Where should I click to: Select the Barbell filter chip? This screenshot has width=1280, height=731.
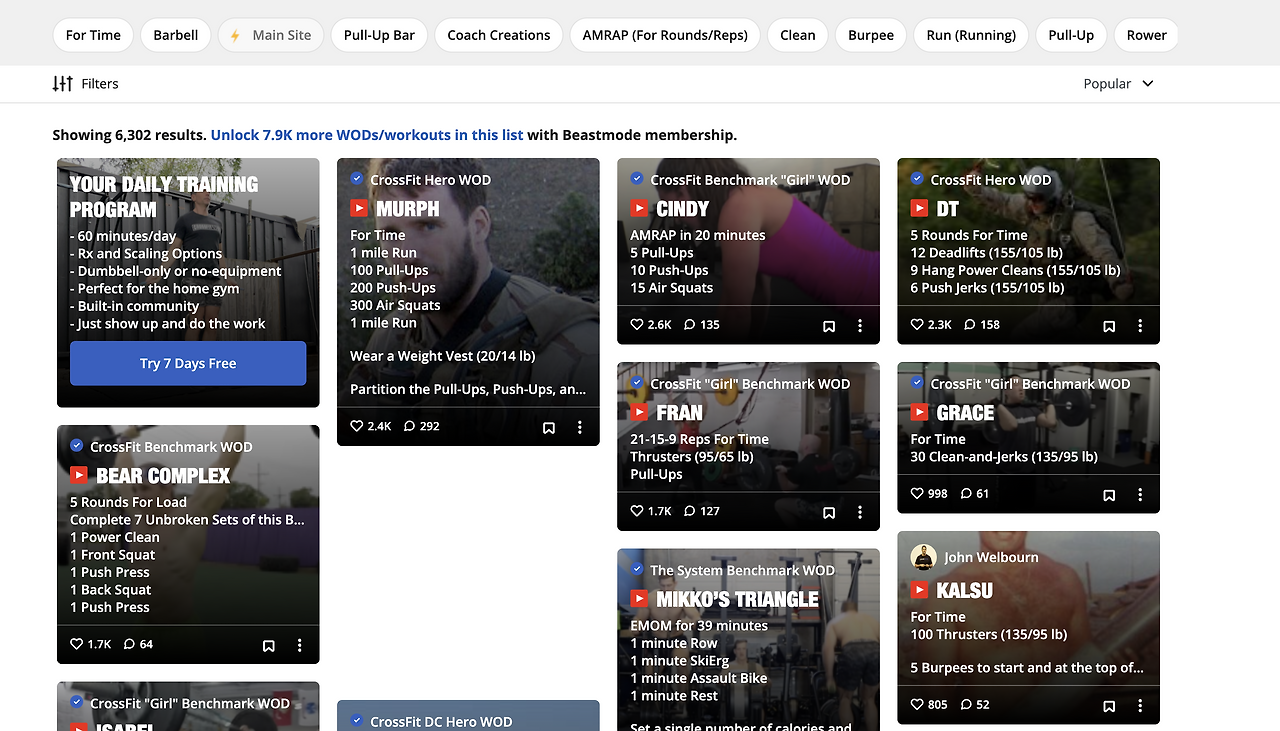pyautogui.click(x=176, y=35)
